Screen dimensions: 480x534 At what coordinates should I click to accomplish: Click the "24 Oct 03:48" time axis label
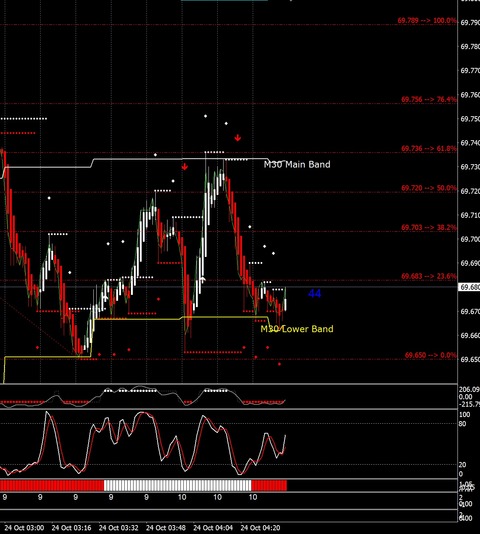[x=166, y=528]
